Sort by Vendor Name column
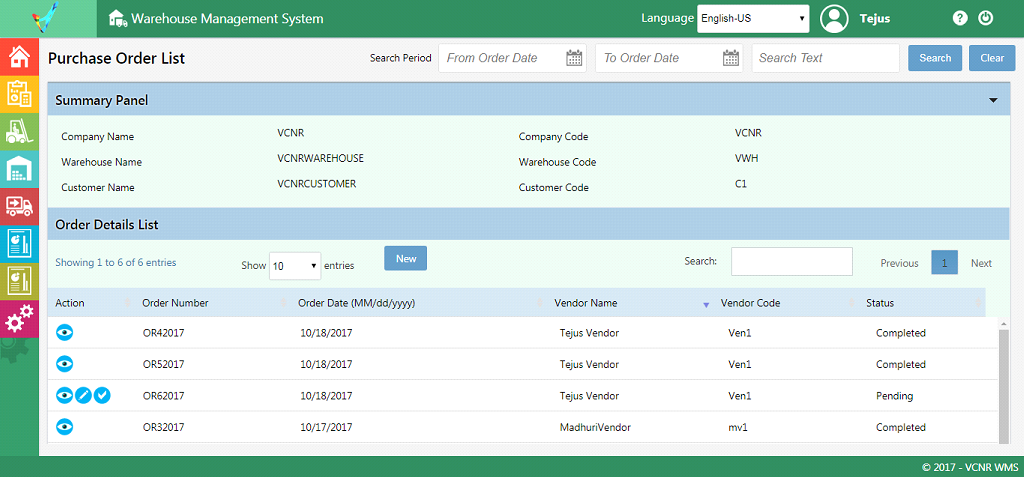 tap(630, 303)
